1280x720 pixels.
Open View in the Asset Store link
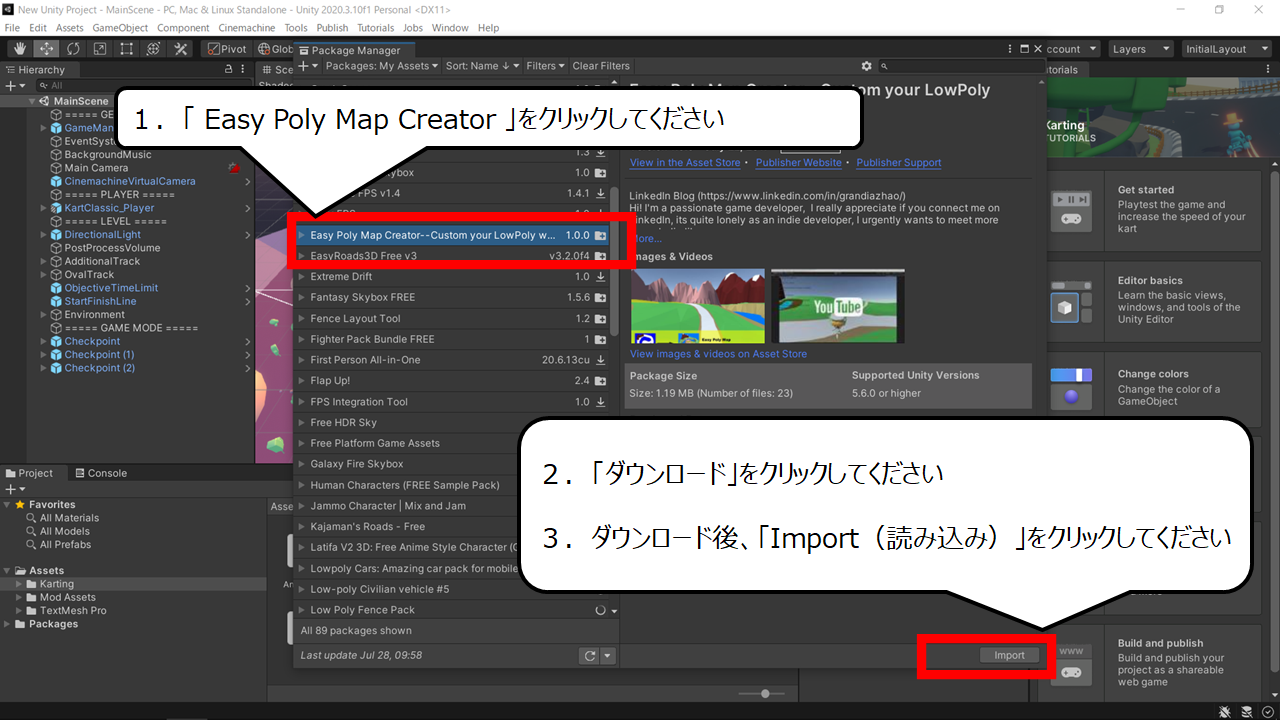click(685, 162)
